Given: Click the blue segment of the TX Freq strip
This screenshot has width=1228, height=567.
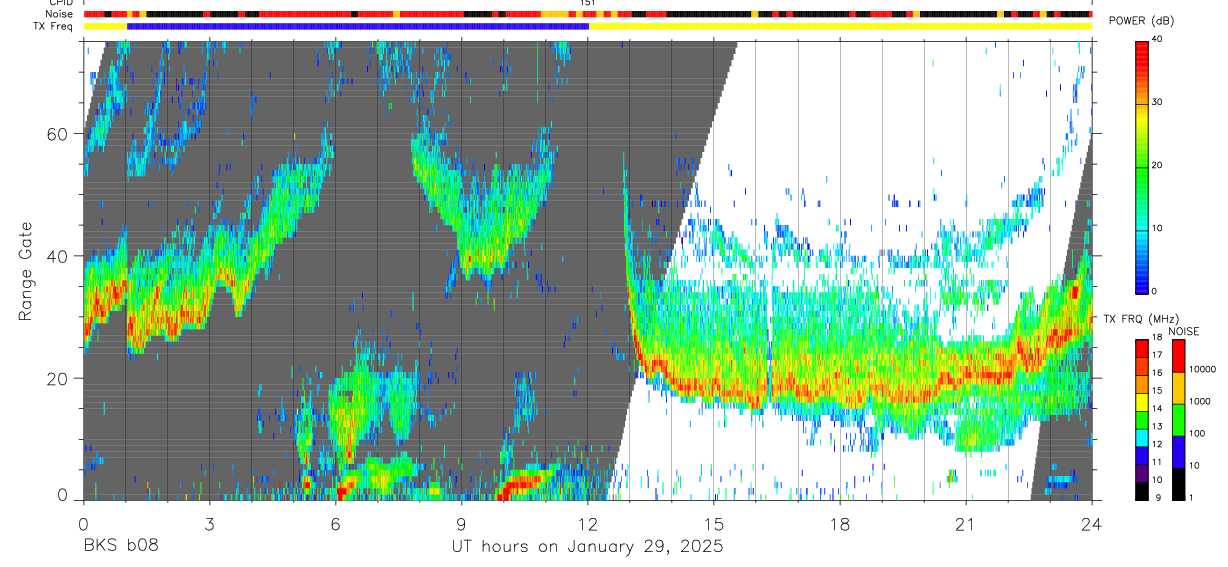Looking at the screenshot, I should tap(358, 26).
